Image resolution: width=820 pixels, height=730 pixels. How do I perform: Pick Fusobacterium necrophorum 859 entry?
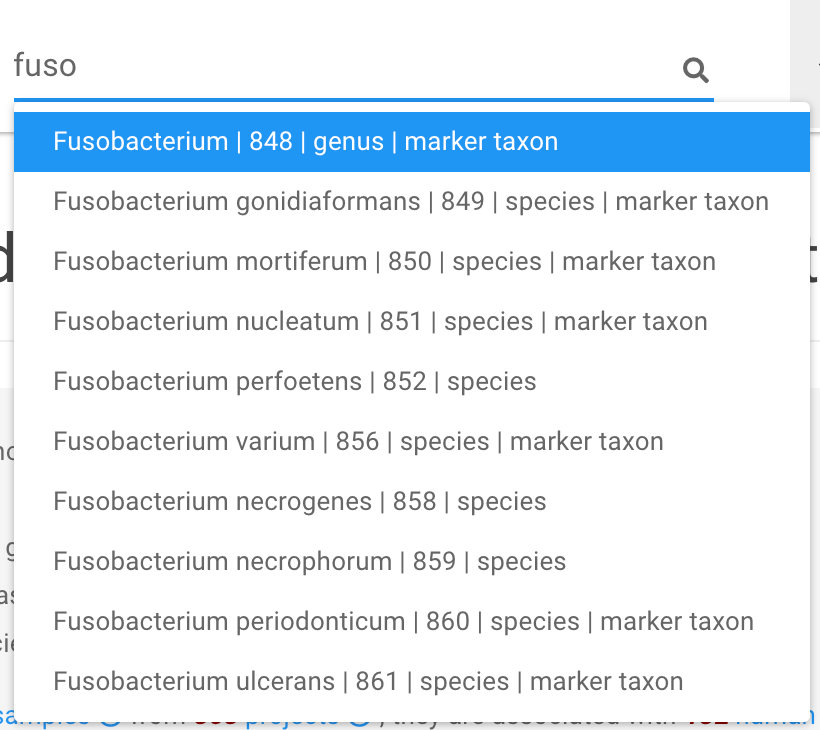pyautogui.click(x=412, y=562)
